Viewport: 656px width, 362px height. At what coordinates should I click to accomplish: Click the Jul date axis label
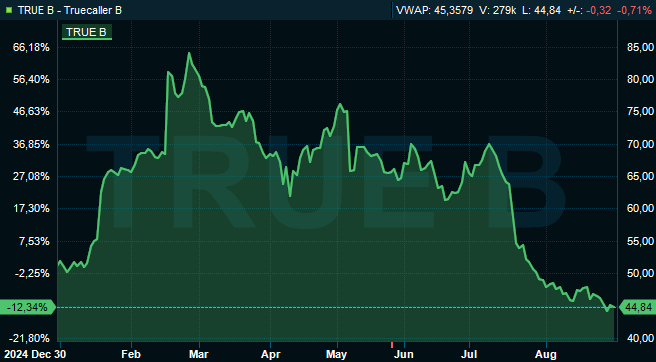[469, 355]
